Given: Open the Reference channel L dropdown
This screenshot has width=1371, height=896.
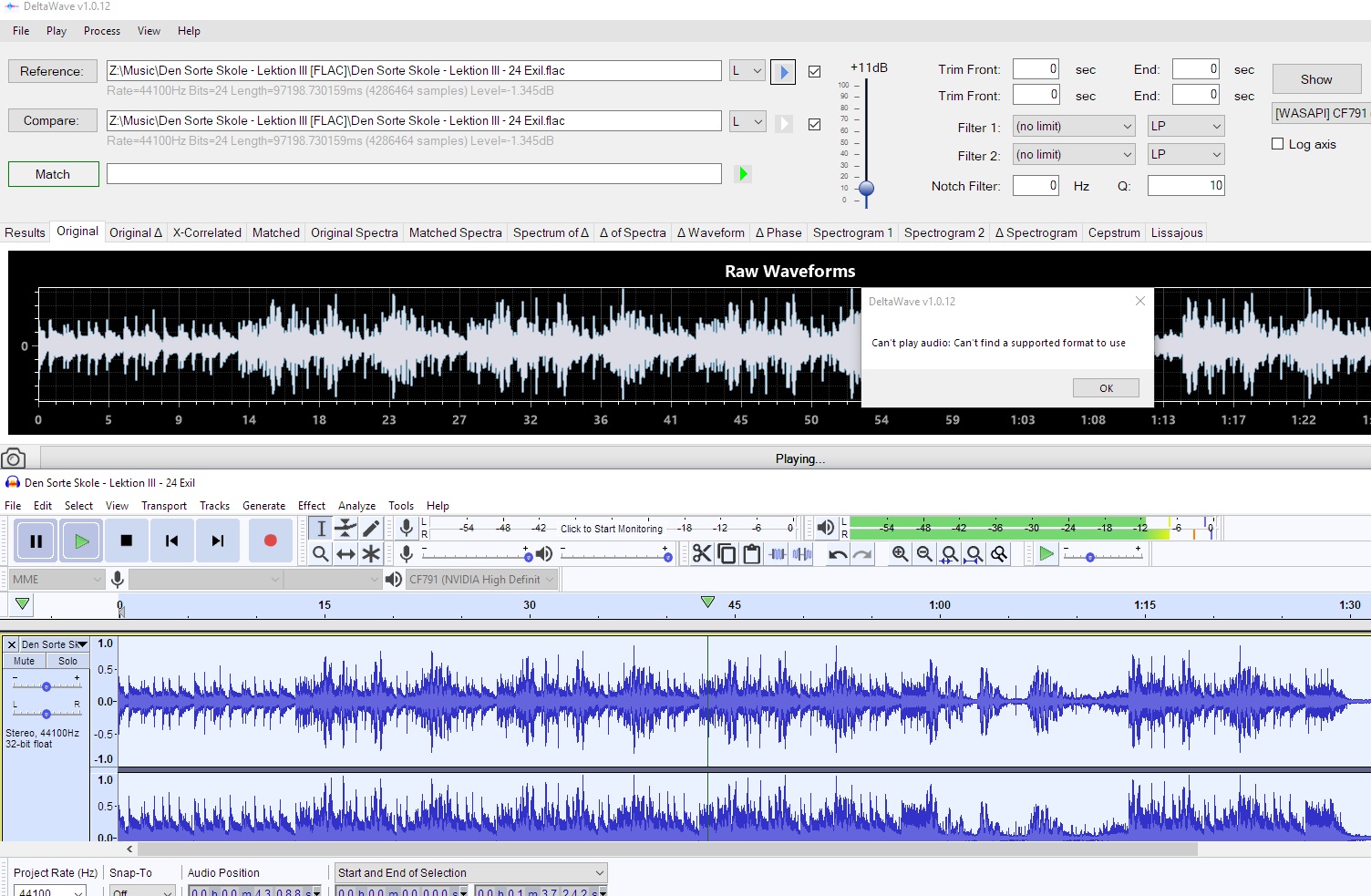Looking at the screenshot, I should point(747,70).
